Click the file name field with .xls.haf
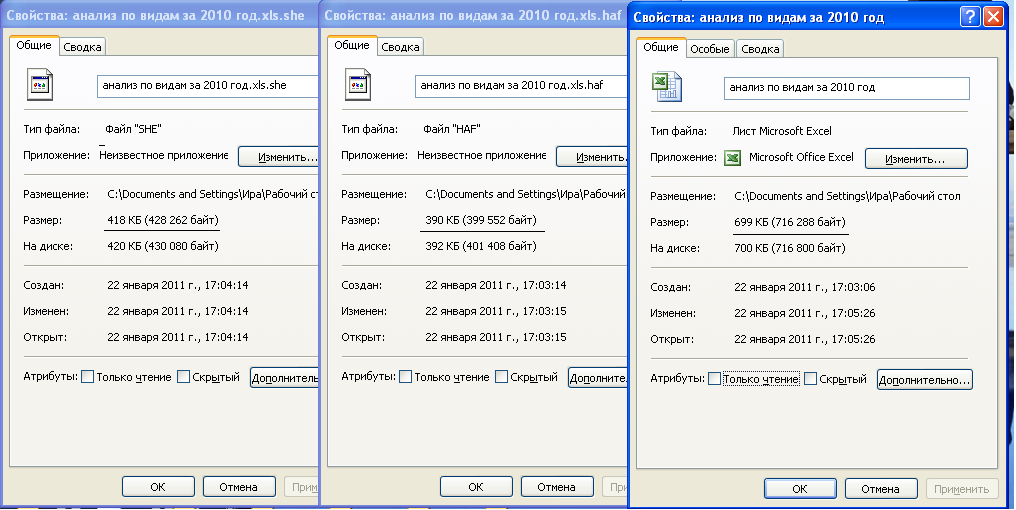The image size is (1016, 510). point(520,86)
